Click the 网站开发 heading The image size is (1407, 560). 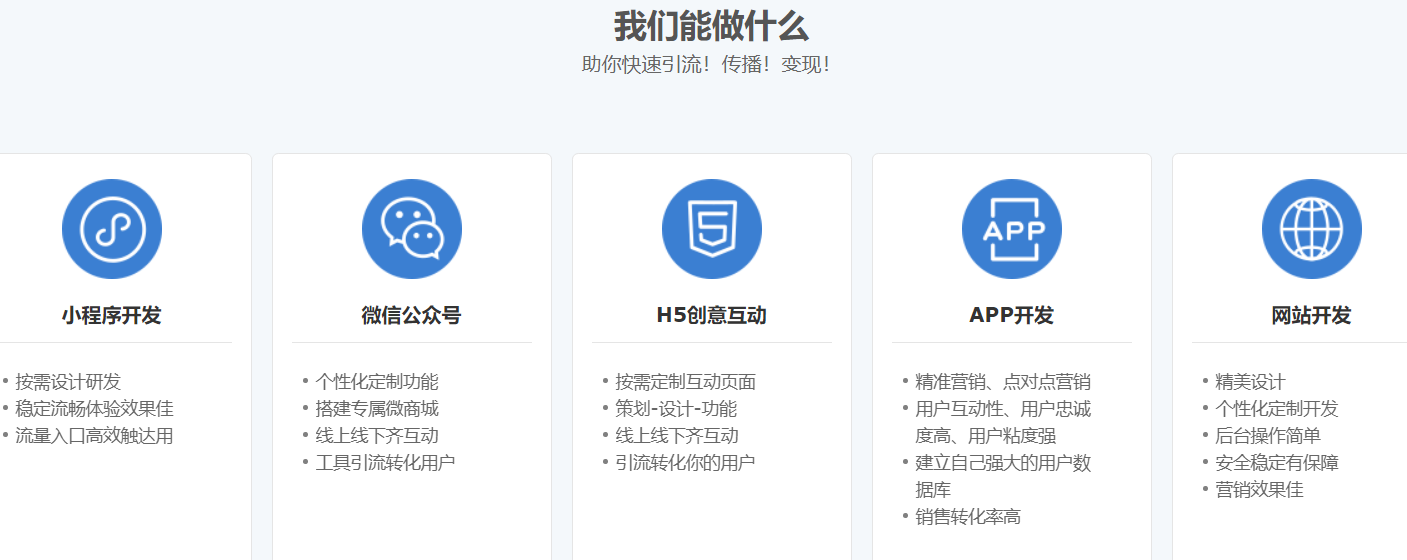pos(1312,316)
